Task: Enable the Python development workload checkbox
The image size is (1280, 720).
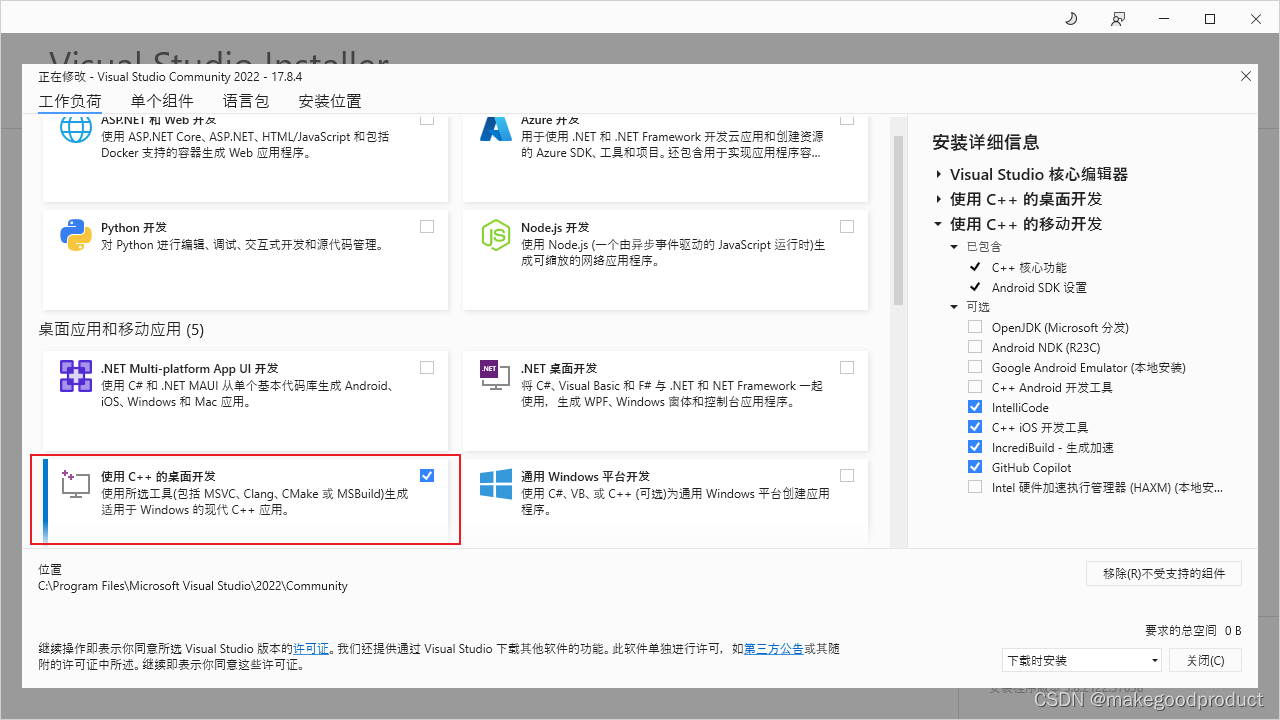Action: click(x=427, y=227)
